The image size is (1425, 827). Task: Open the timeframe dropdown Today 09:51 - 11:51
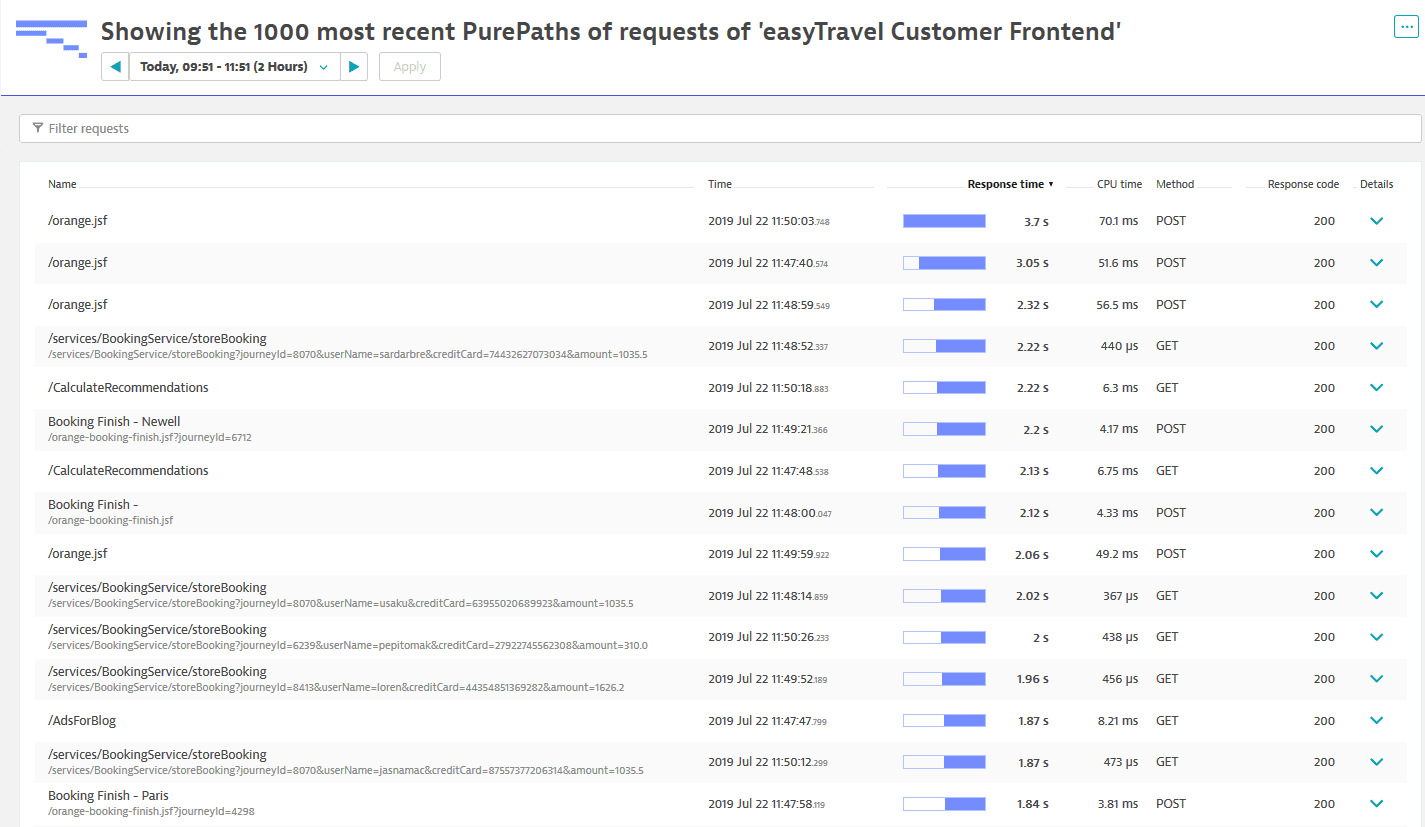[235, 67]
